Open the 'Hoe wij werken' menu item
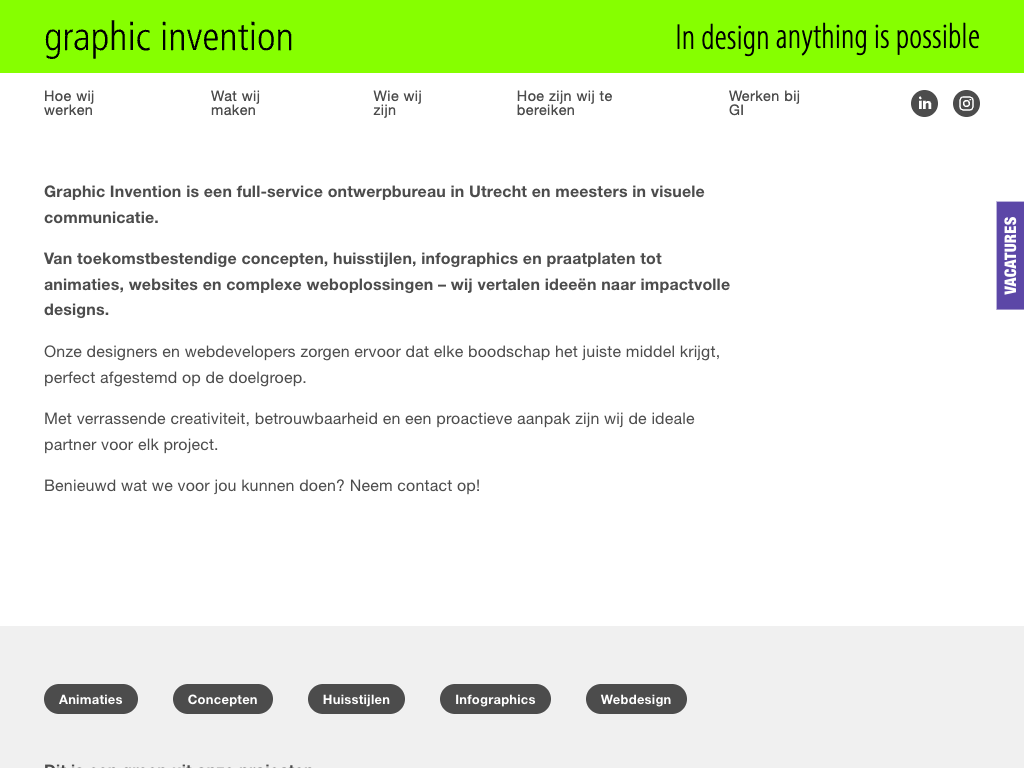The height and width of the screenshot is (768, 1024). coord(69,103)
